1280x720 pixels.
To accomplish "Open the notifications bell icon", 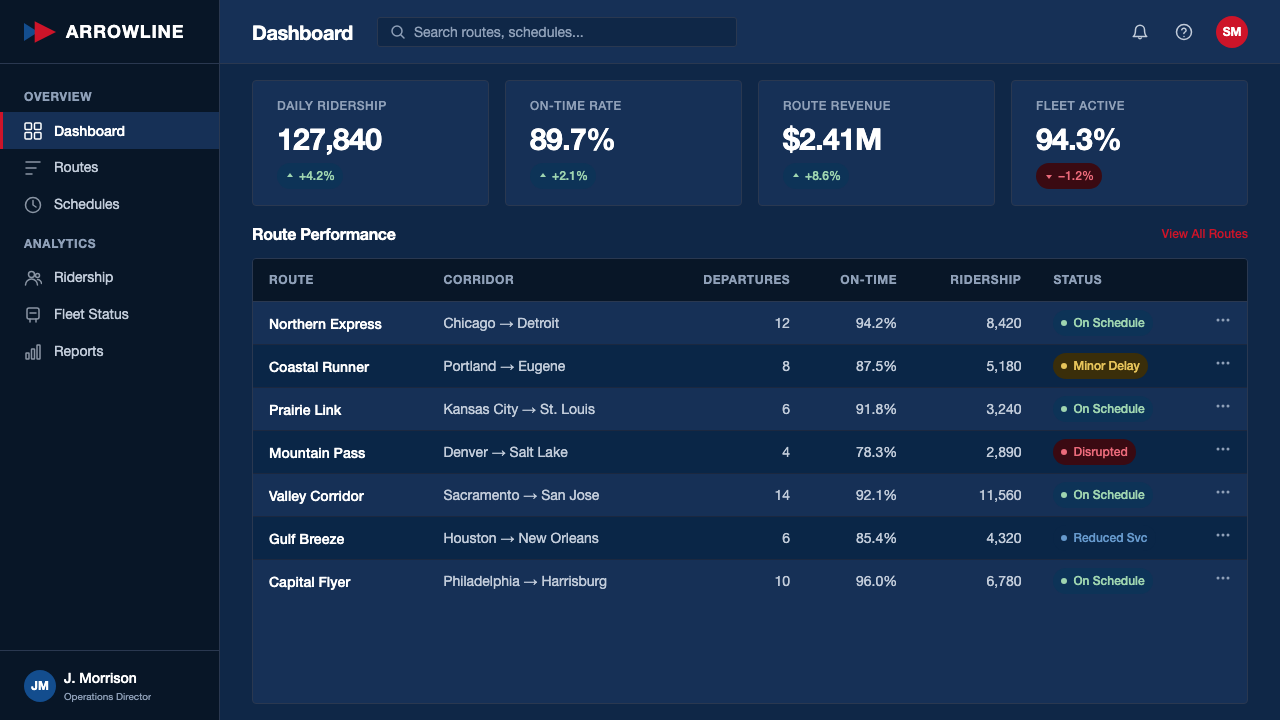I will 1140,32.
